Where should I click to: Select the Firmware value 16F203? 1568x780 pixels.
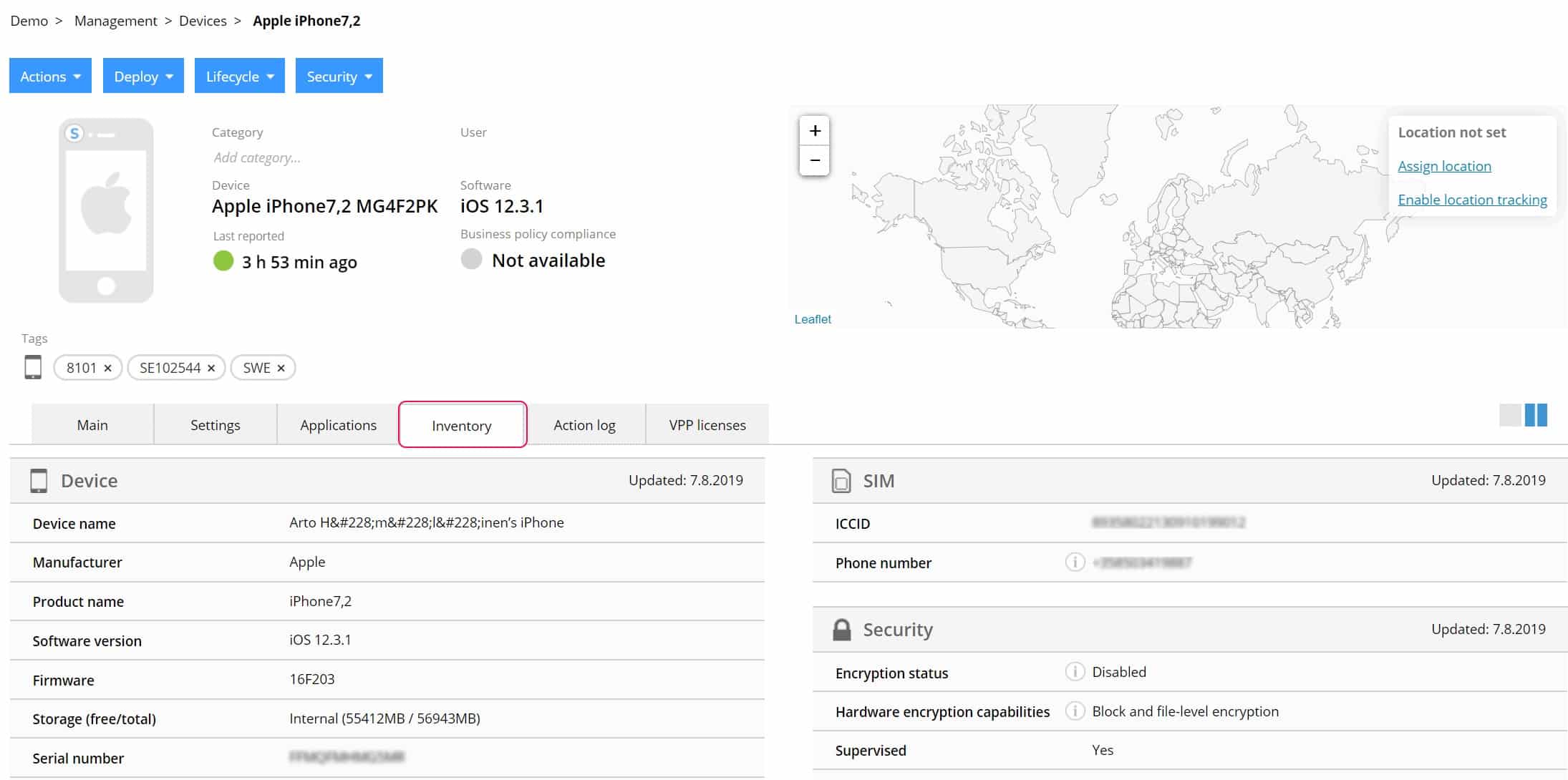312,679
